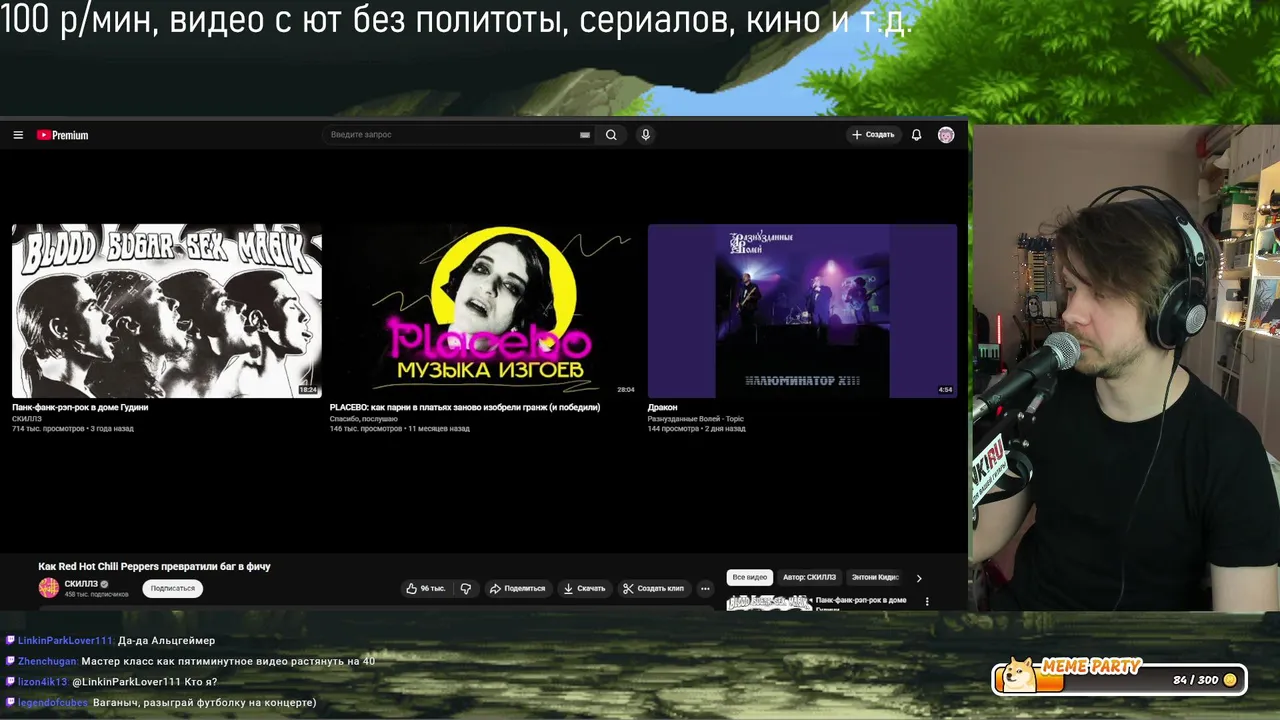
Task: Click the 28:04 duration badge on Placebo
Action: pos(626,390)
